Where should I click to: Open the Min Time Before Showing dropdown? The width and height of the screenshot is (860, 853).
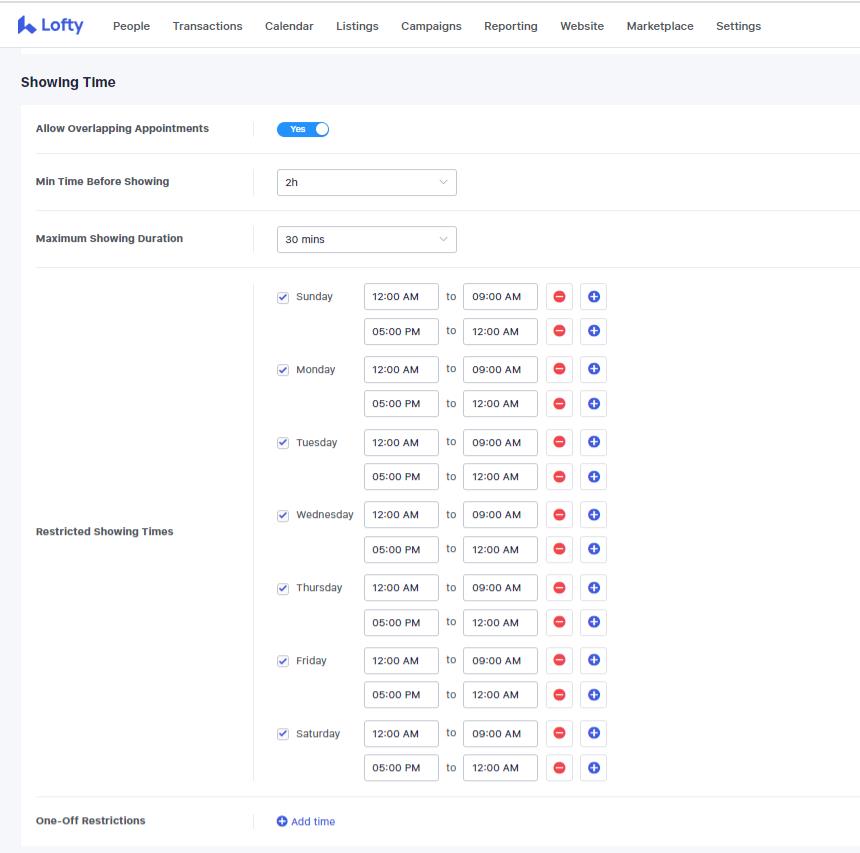click(367, 182)
